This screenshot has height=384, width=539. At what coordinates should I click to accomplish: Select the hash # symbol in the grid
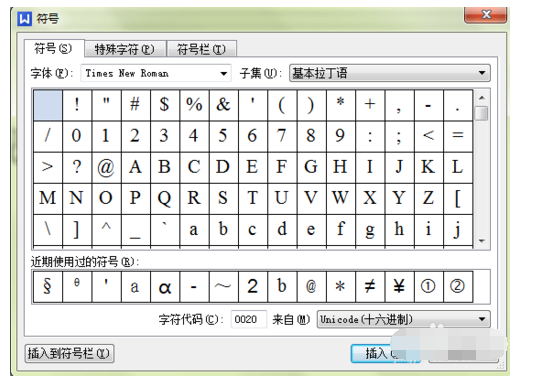coord(136,105)
